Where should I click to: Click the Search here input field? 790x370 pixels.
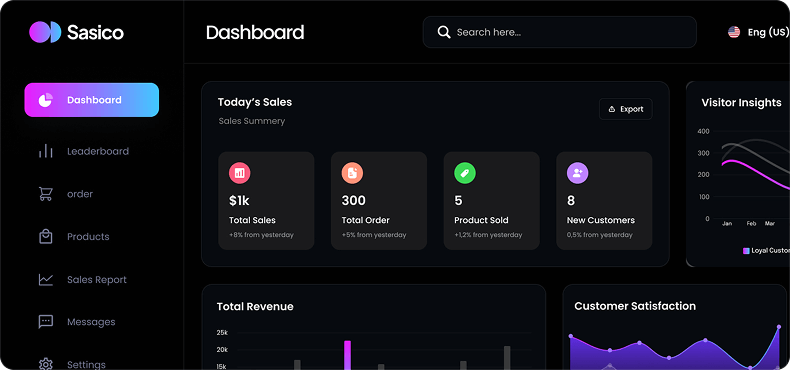tap(560, 32)
